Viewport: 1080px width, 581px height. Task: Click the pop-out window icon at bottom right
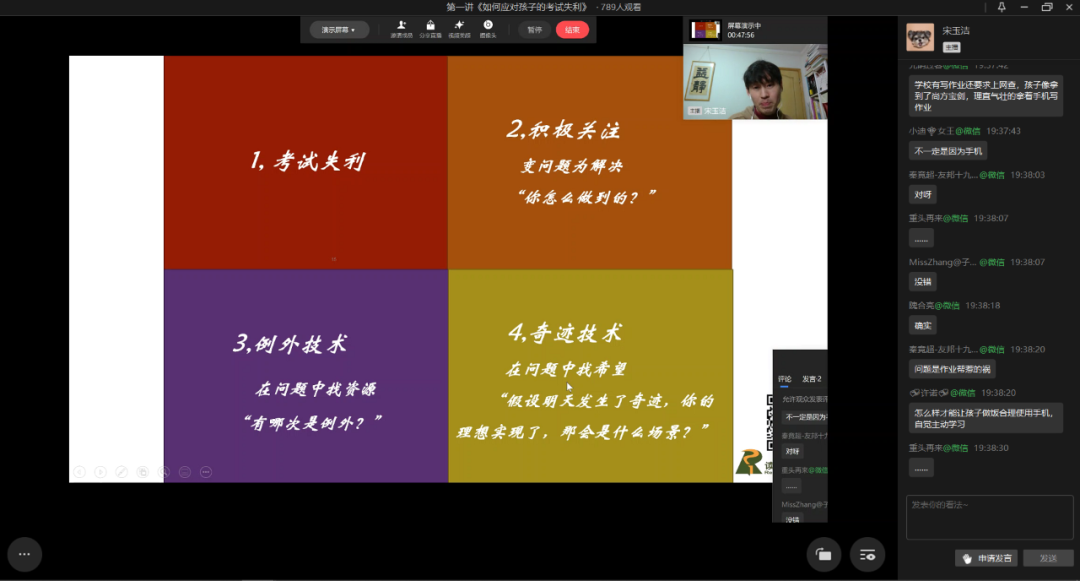[824, 553]
